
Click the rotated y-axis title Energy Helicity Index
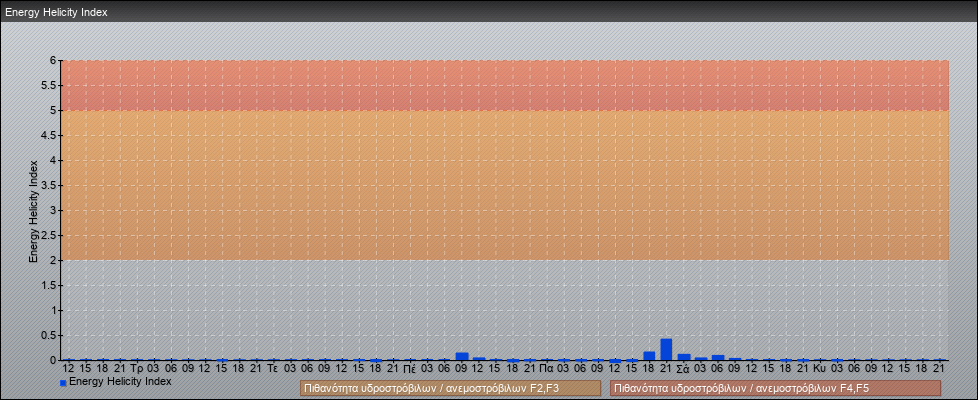(34, 211)
